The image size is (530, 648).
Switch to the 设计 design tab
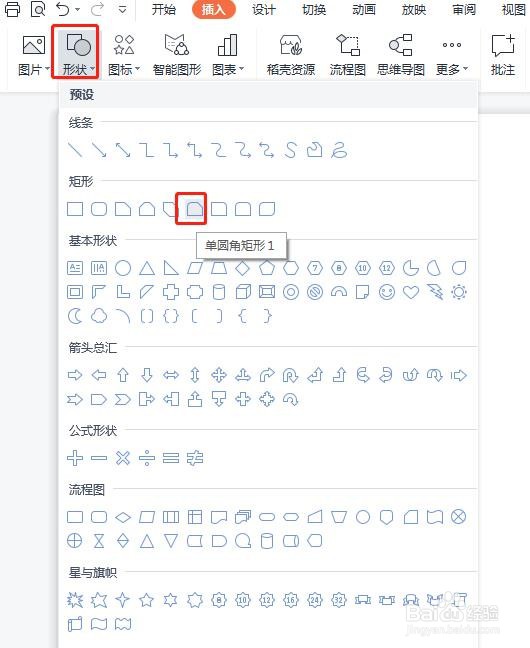pos(263,10)
